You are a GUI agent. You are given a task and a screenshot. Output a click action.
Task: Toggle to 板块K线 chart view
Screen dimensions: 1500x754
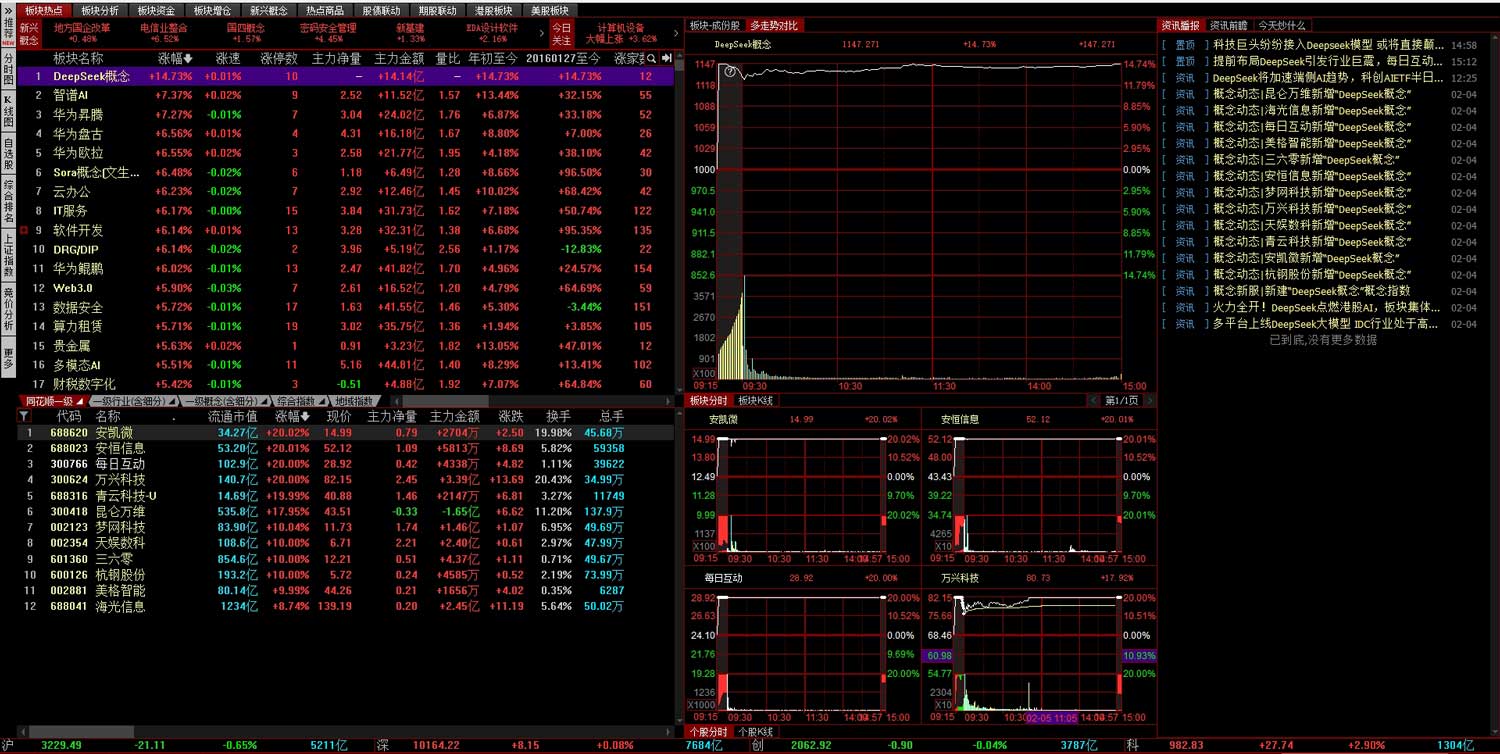(x=756, y=400)
